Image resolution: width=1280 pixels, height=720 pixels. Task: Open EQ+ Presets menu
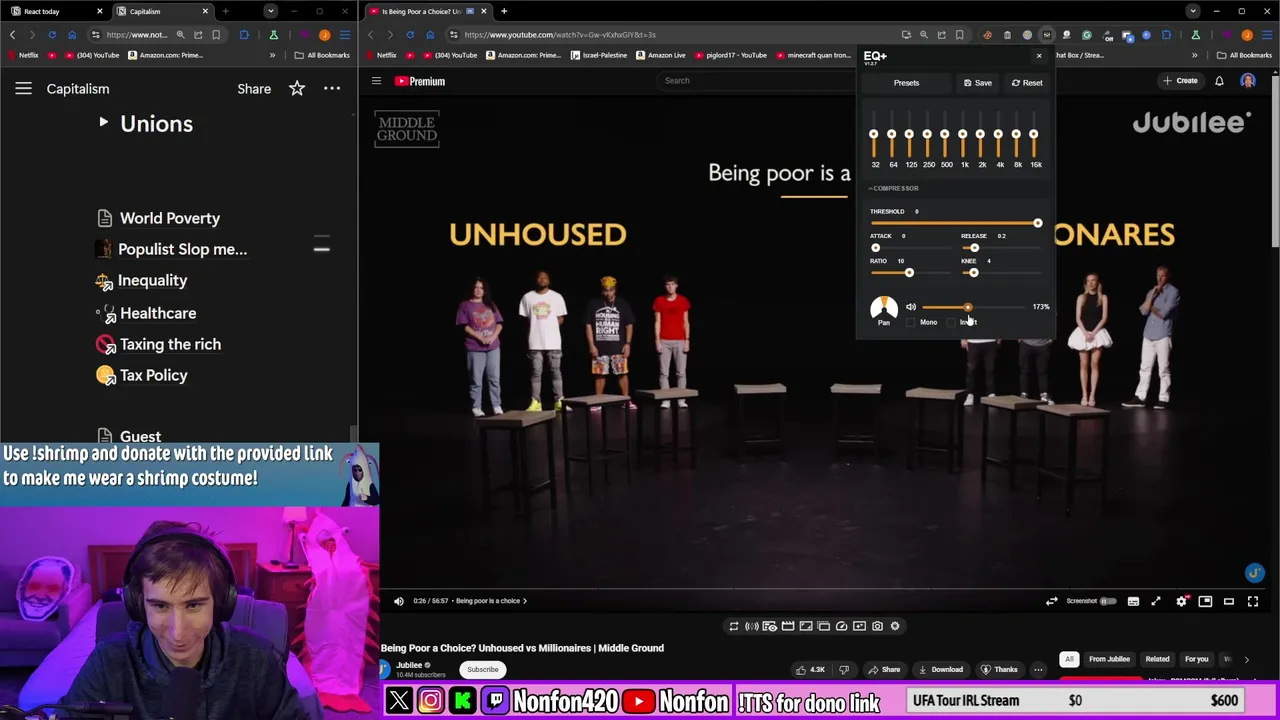tap(906, 83)
